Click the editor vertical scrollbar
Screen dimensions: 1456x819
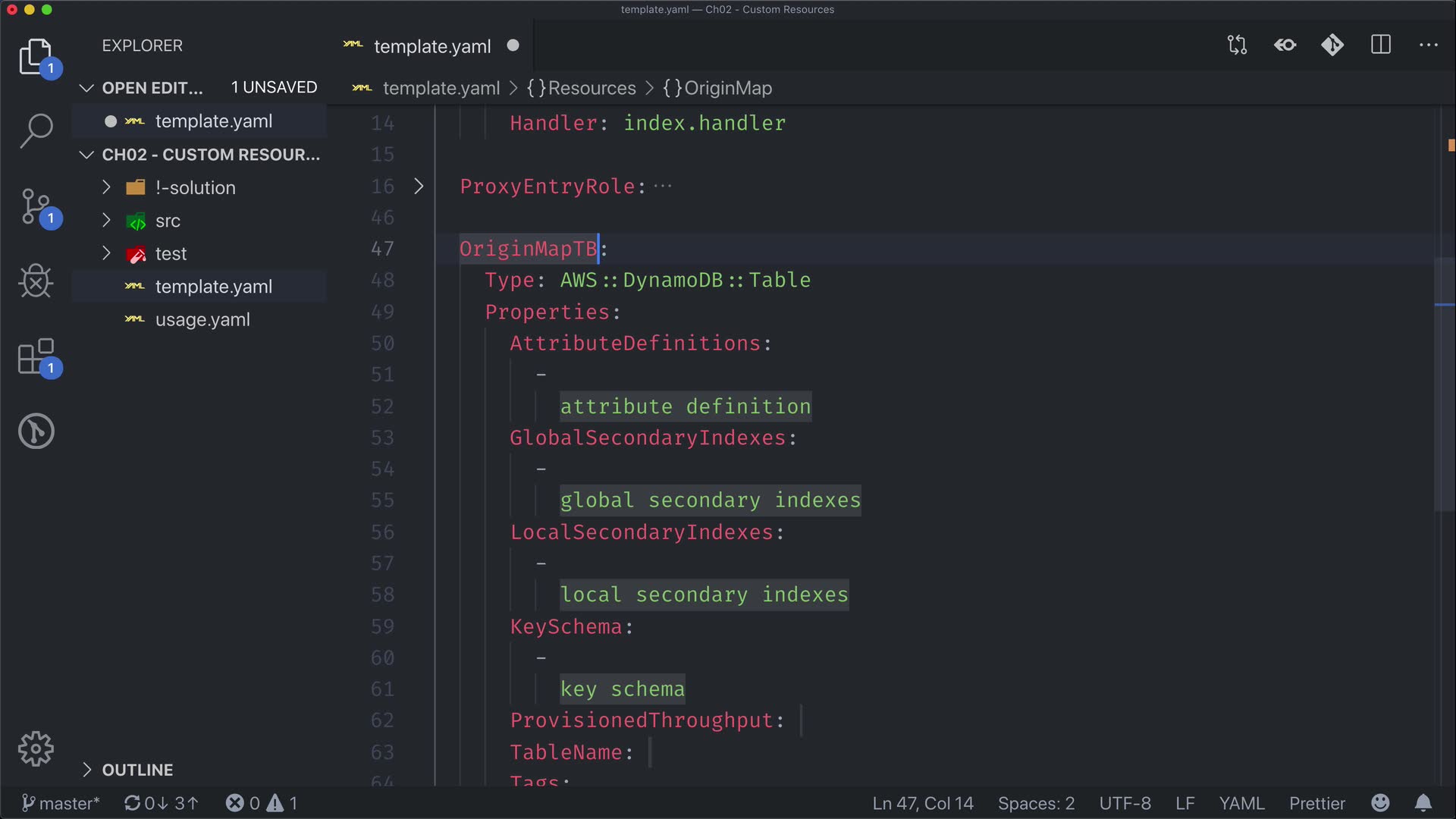pyautogui.click(x=1445, y=379)
